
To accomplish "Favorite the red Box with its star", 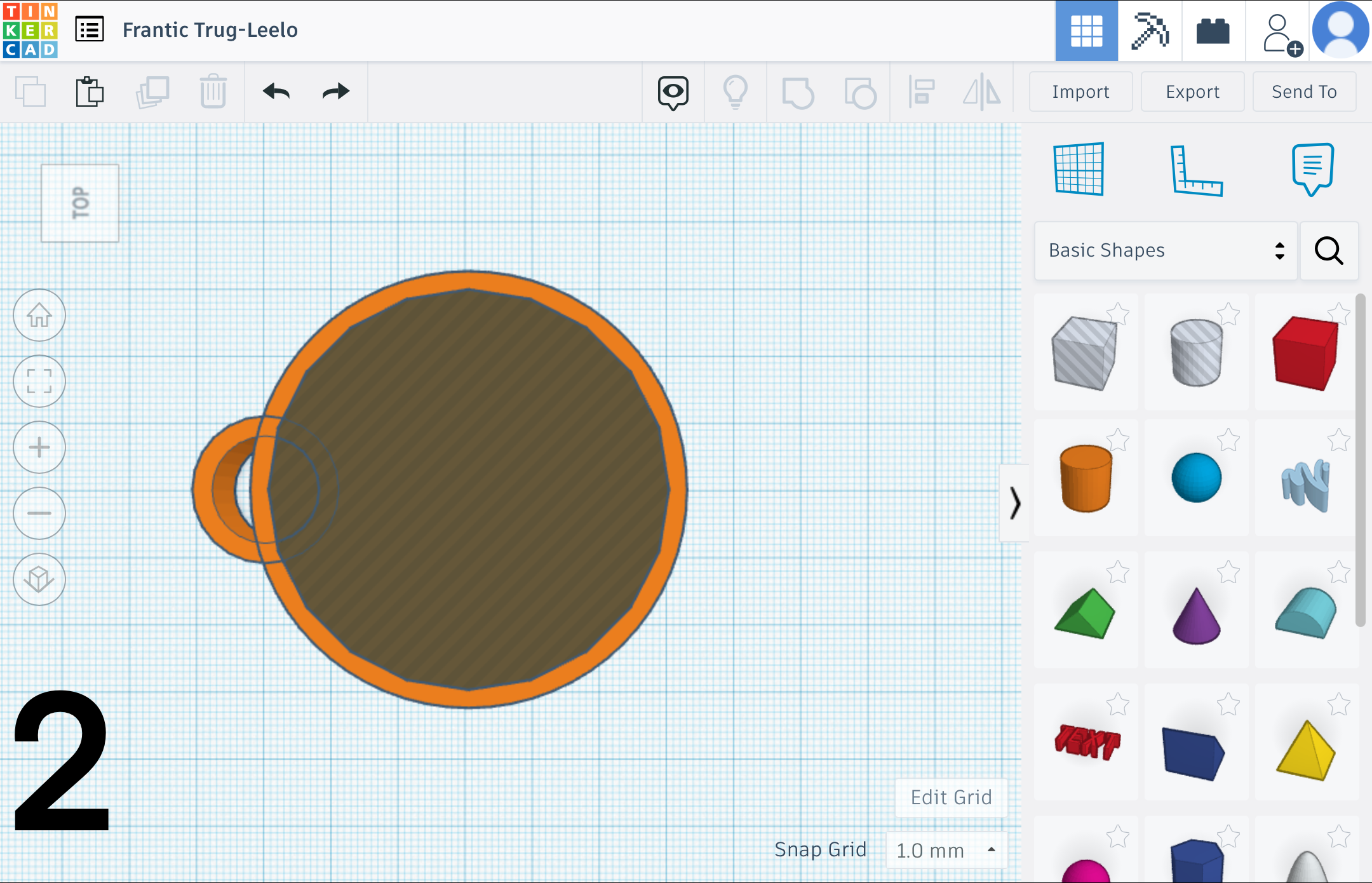I will pyautogui.click(x=1339, y=314).
